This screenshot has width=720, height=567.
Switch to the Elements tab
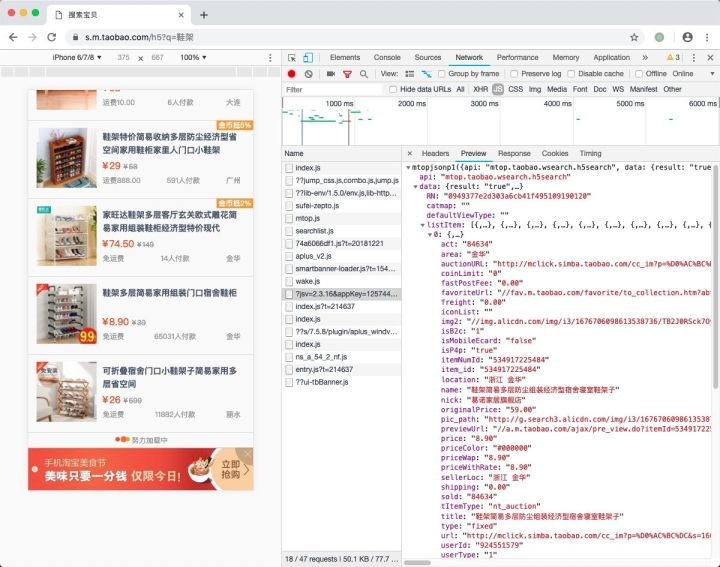[345, 57]
